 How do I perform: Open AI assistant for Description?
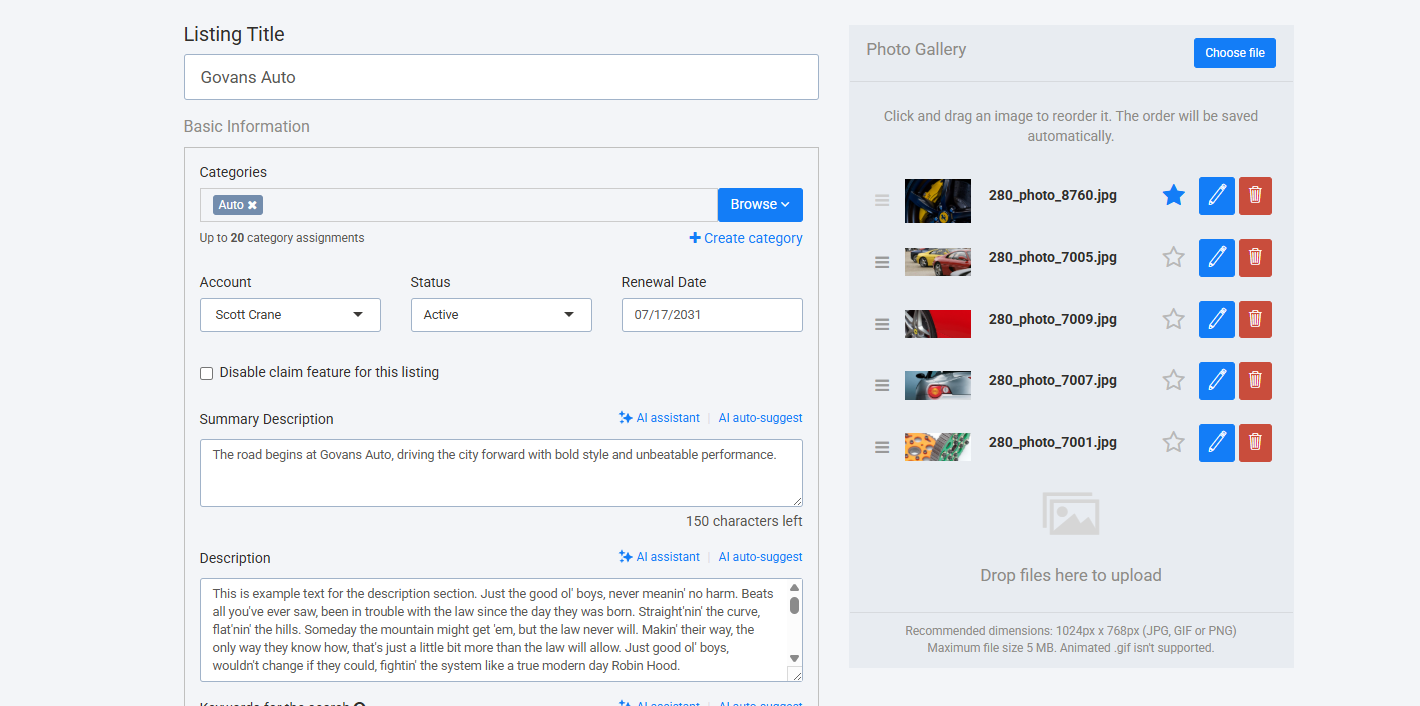pos(659,557)
